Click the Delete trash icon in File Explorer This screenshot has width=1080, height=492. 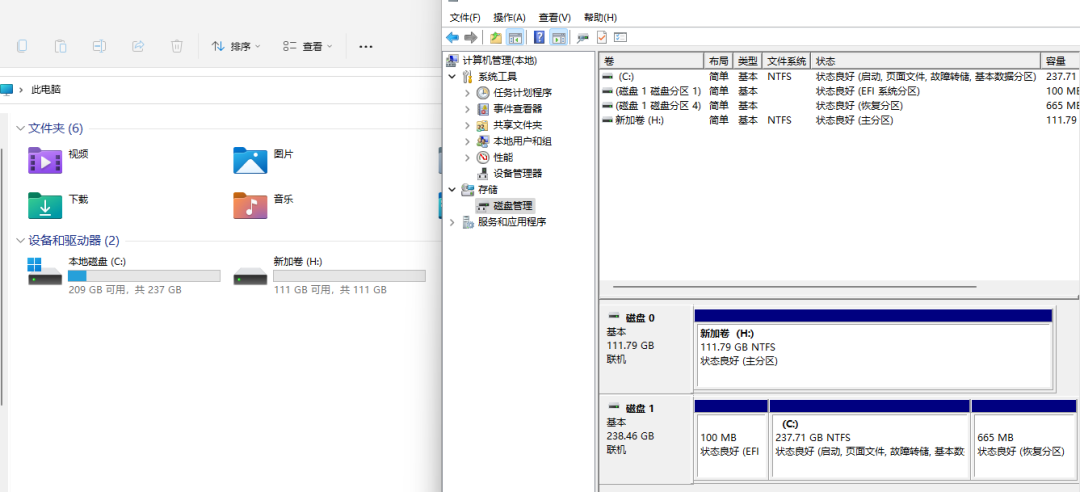(x=177, y=46)
